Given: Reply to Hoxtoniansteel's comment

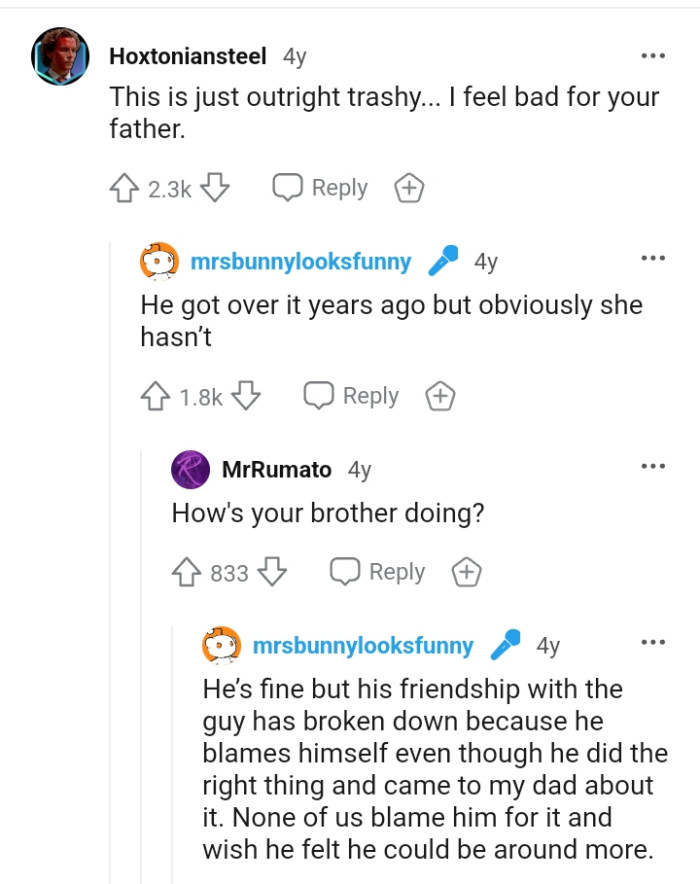Looking at the screenshot, I should [x=318, y=187].
